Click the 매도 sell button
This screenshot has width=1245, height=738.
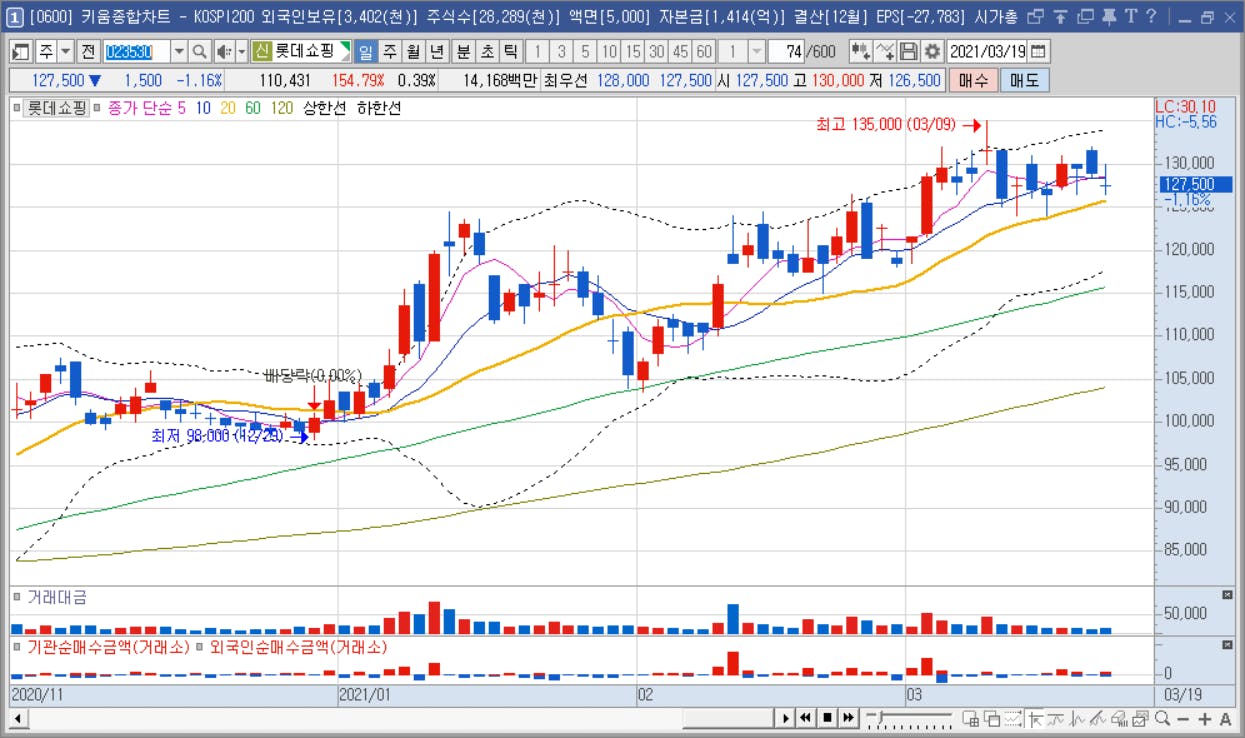click(x=1024, y=80)
